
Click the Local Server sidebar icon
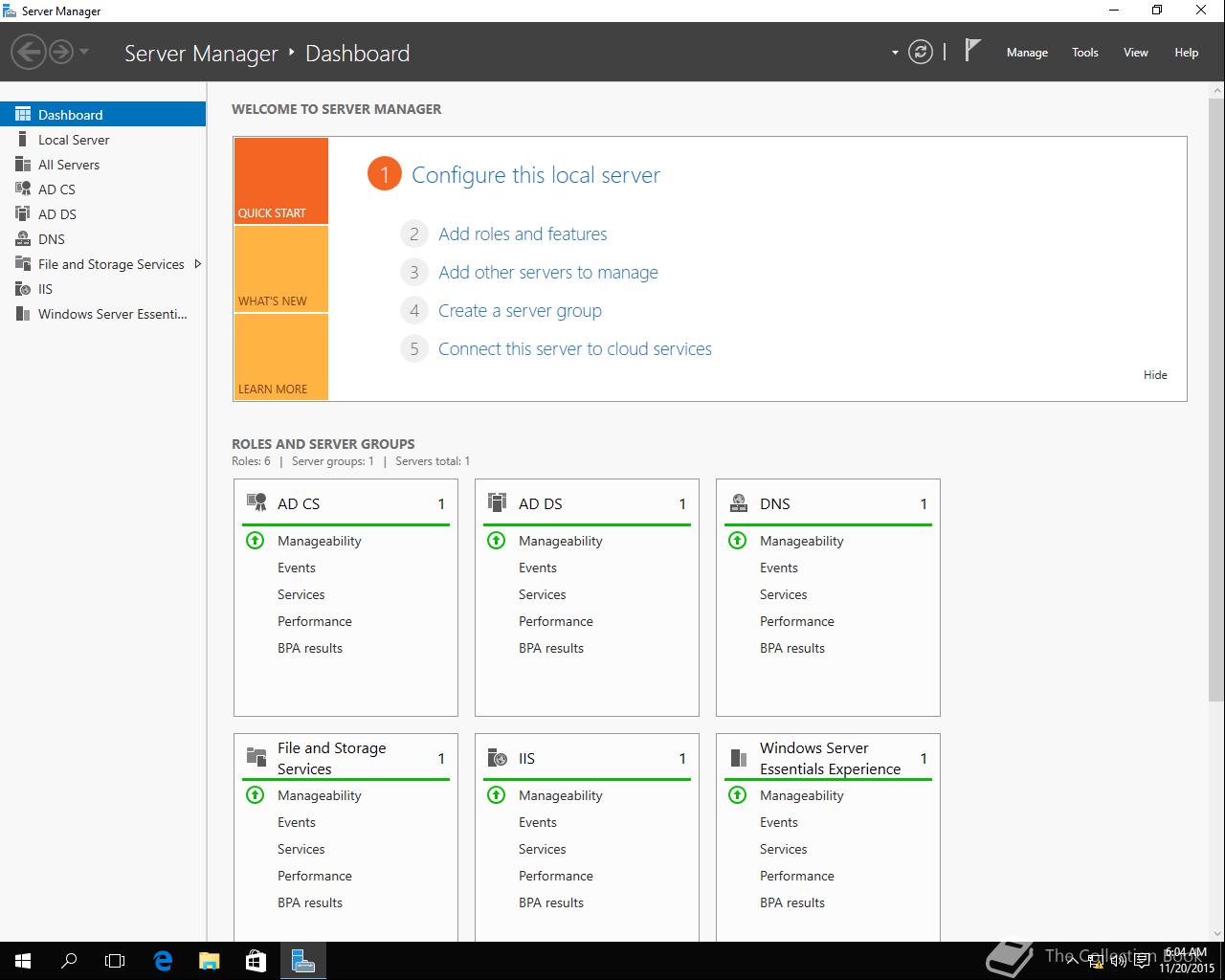point(23,140)
